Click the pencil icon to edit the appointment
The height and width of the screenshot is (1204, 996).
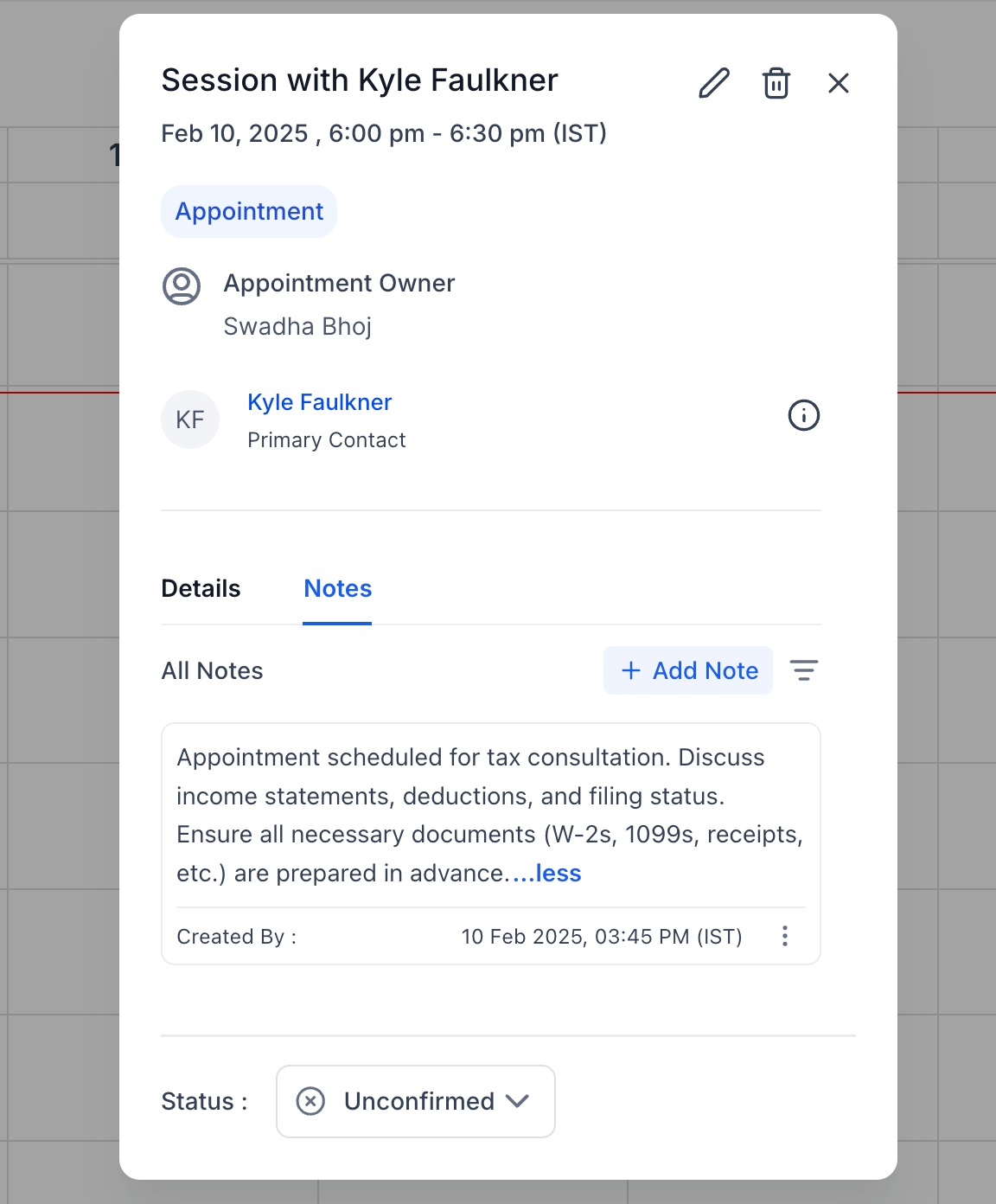coord(714,83)
